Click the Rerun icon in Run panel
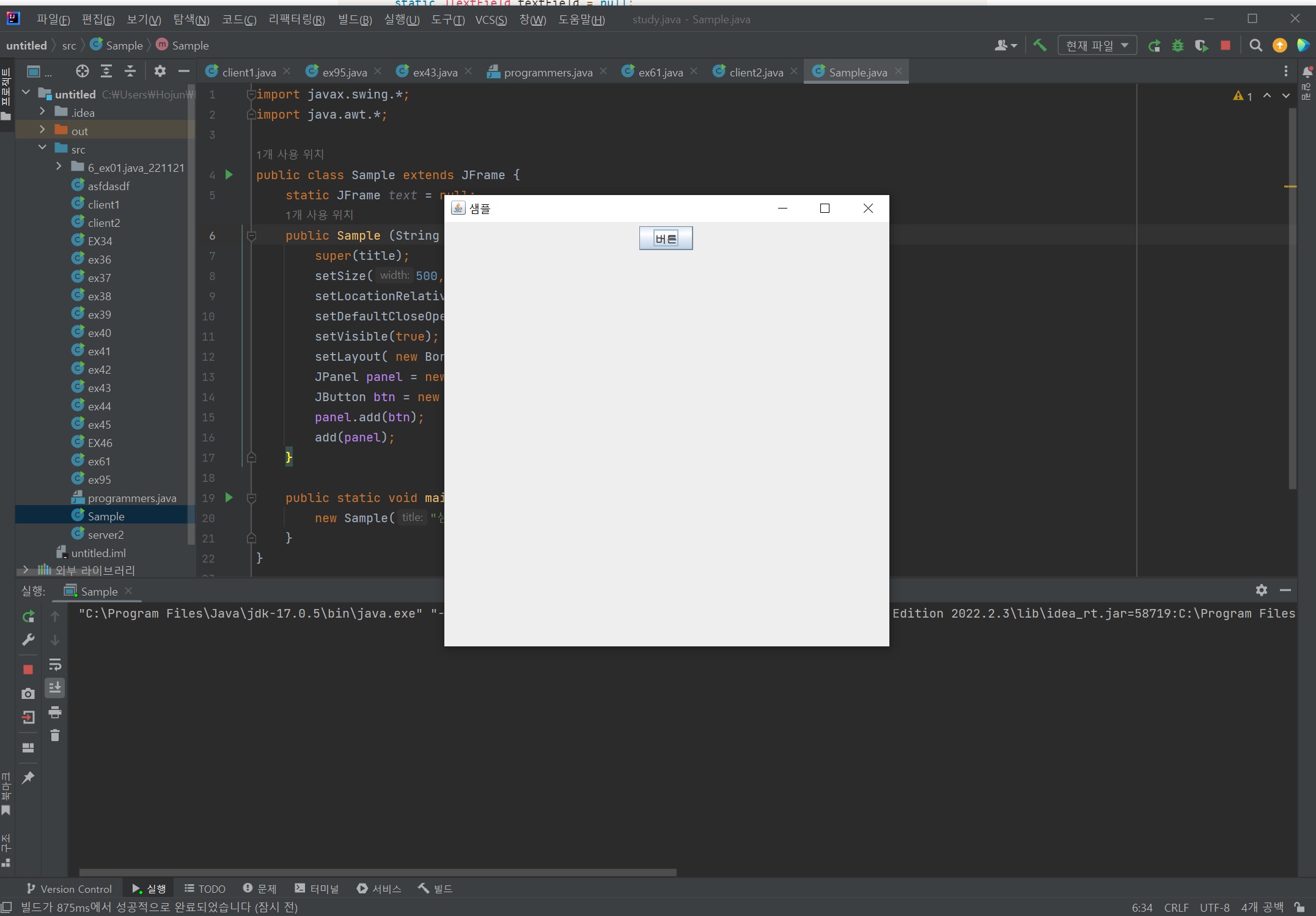Image resolution: width=1316 pixels, height=916 pixels. [28, 616]
